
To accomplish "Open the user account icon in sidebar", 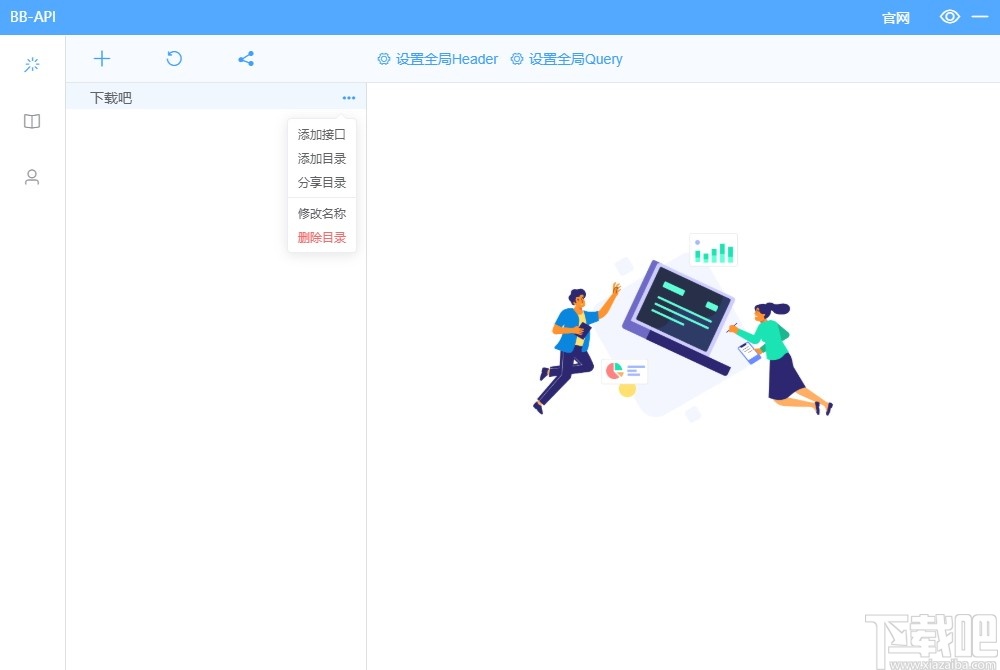I will [x=31, y=177].
